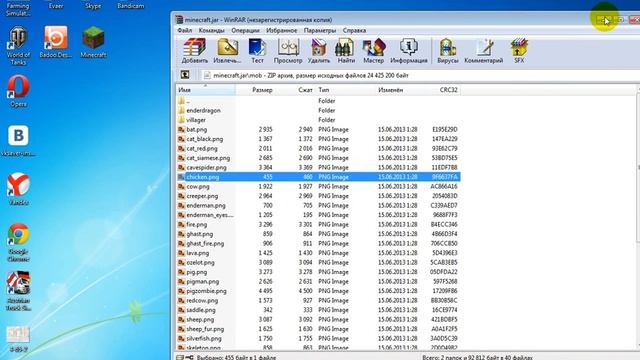
Task: Click the Найти (Find) binoculars icon
Action: [x=346, y=51]
